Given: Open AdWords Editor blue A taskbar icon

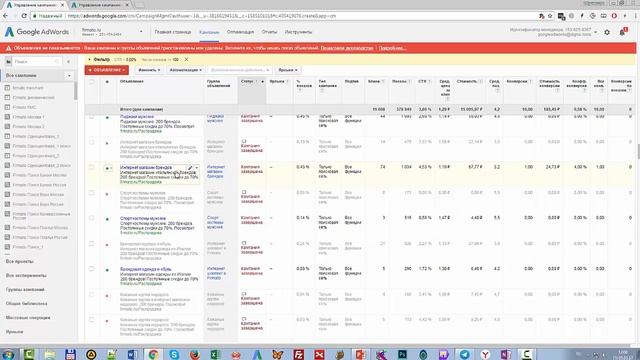Looking at the screenshot, I should [x=257, y=354].
